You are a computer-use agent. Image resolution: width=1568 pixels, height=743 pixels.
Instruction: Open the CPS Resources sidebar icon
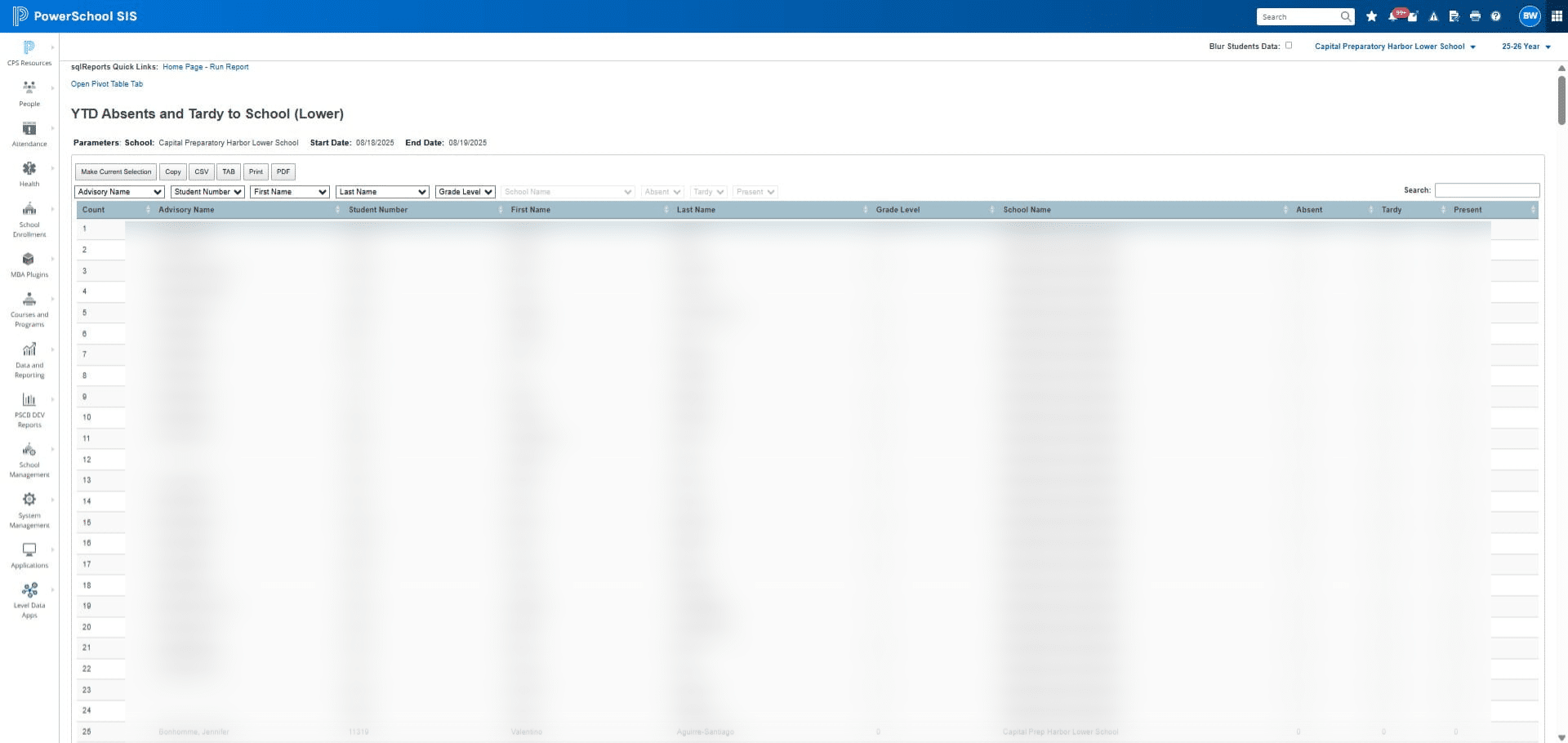coord(29,52)
